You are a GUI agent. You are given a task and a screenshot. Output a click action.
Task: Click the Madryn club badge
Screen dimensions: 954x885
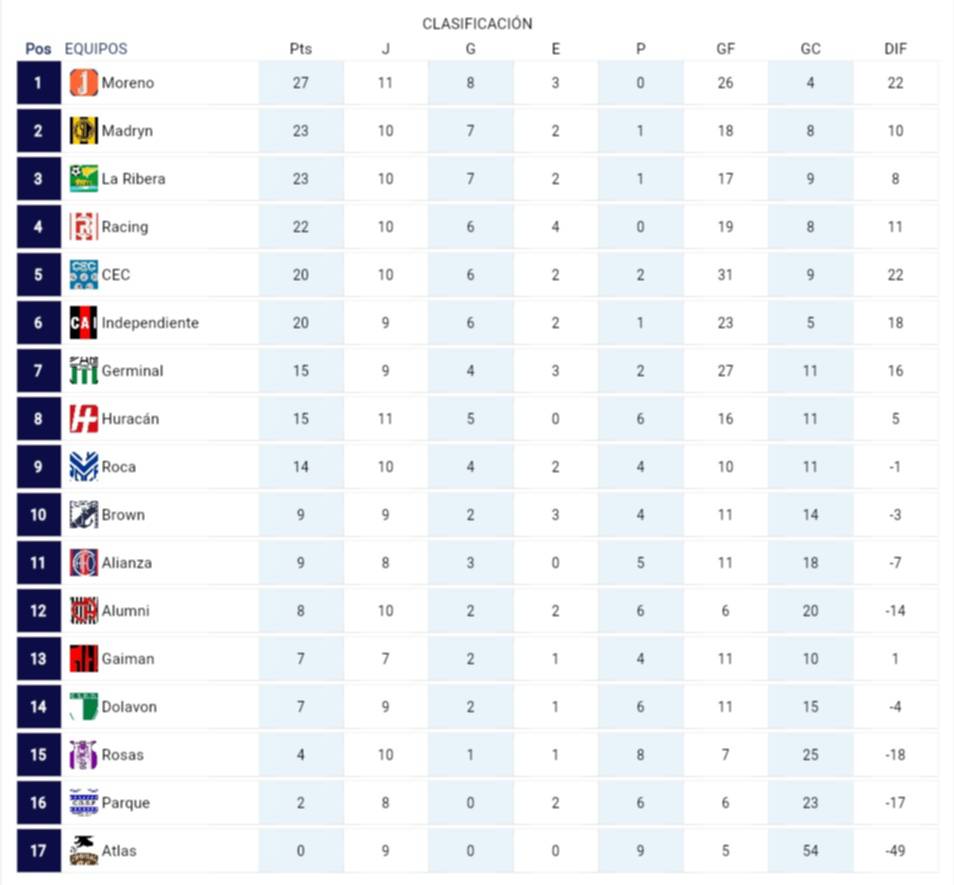tap(84, 131)
